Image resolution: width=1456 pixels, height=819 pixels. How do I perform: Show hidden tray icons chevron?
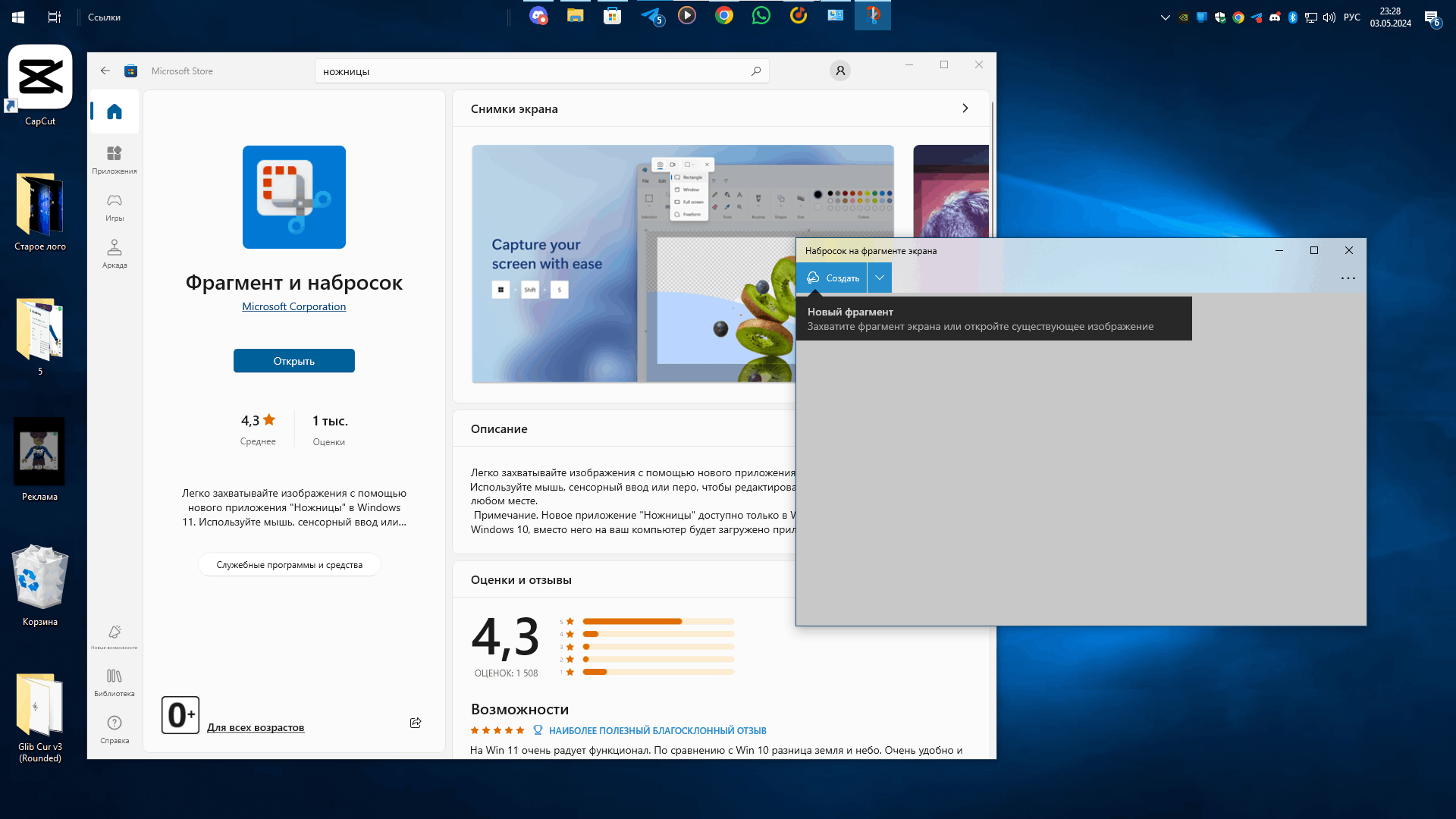(x=1166, y=17)
